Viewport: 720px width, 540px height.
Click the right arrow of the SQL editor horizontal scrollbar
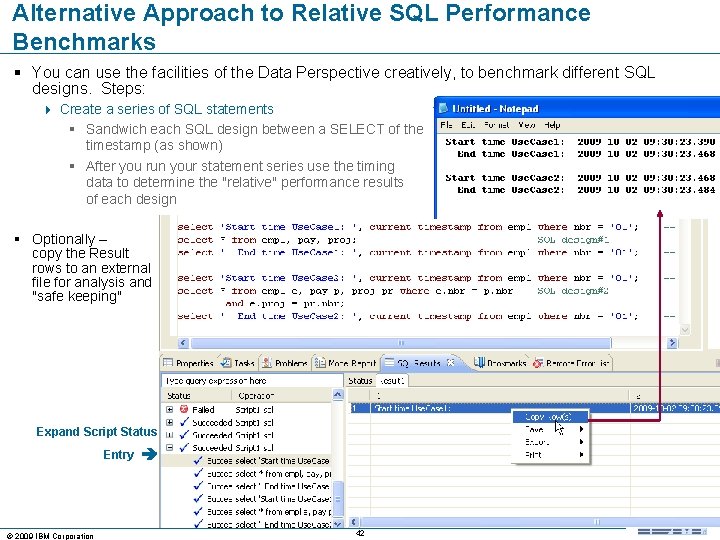(672, 343)
